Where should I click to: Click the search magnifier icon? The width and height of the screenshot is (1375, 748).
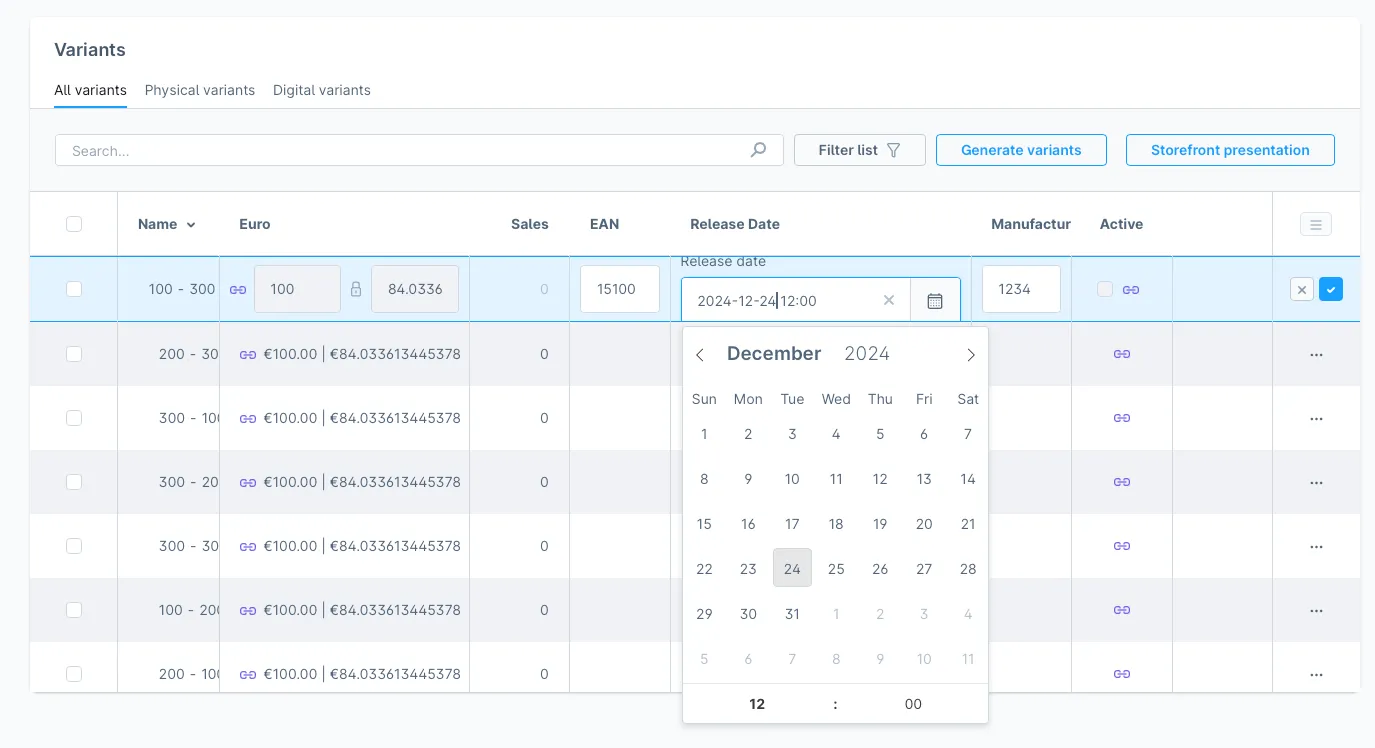point(758,149)
